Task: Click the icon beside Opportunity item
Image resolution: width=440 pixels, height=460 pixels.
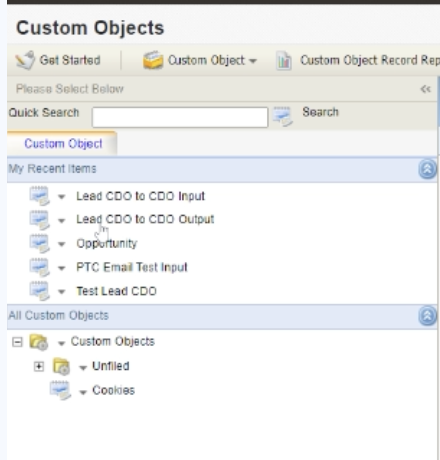Action: (x=39, y=243)
